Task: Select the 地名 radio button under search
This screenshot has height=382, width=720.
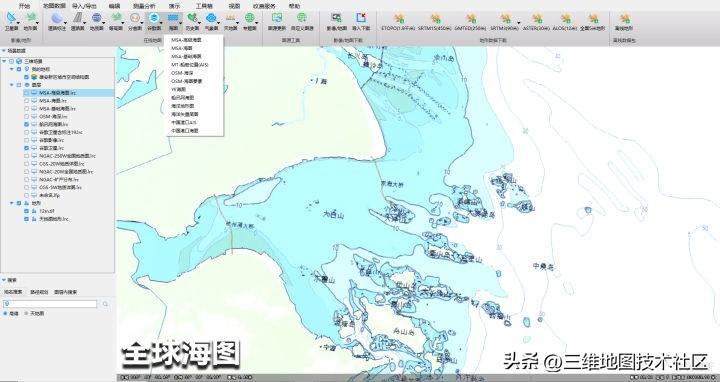Action: [x=5, y=314]
